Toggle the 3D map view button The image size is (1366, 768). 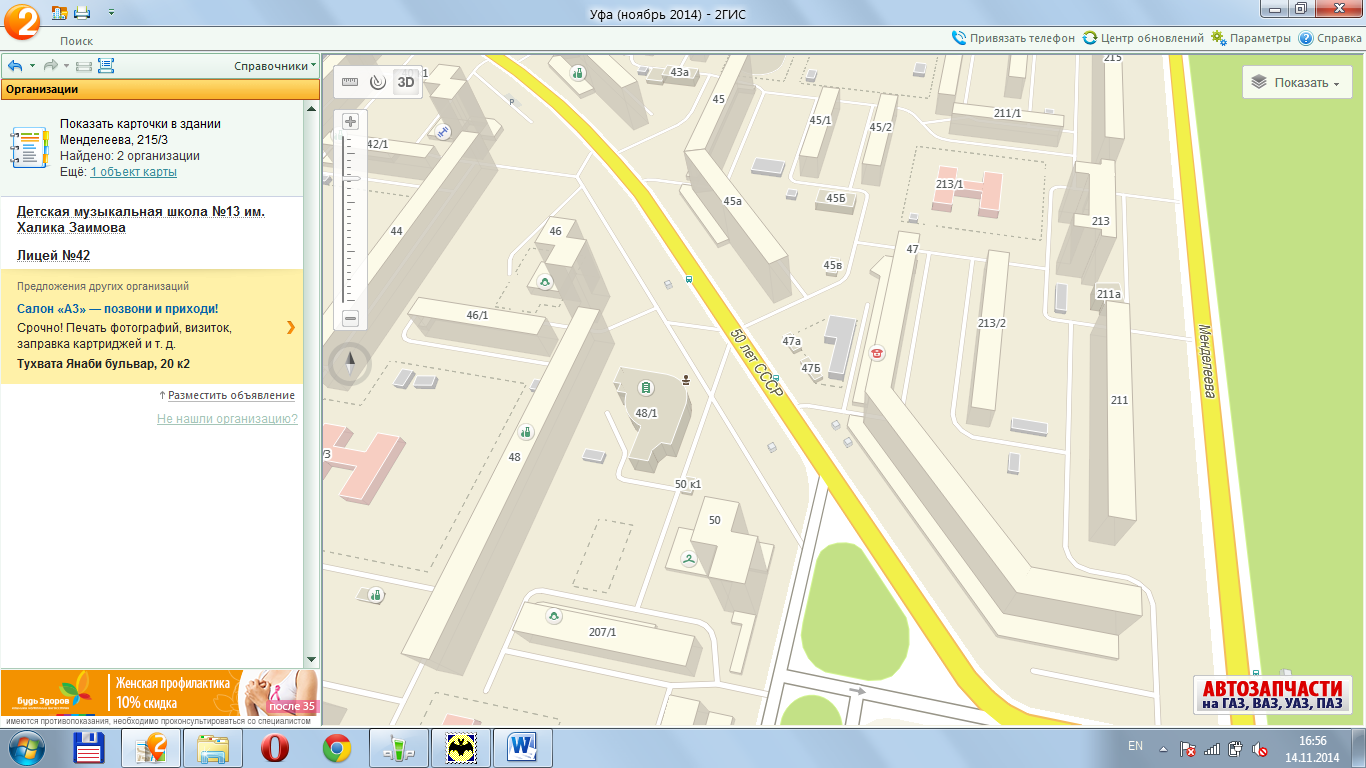(405, 82)
